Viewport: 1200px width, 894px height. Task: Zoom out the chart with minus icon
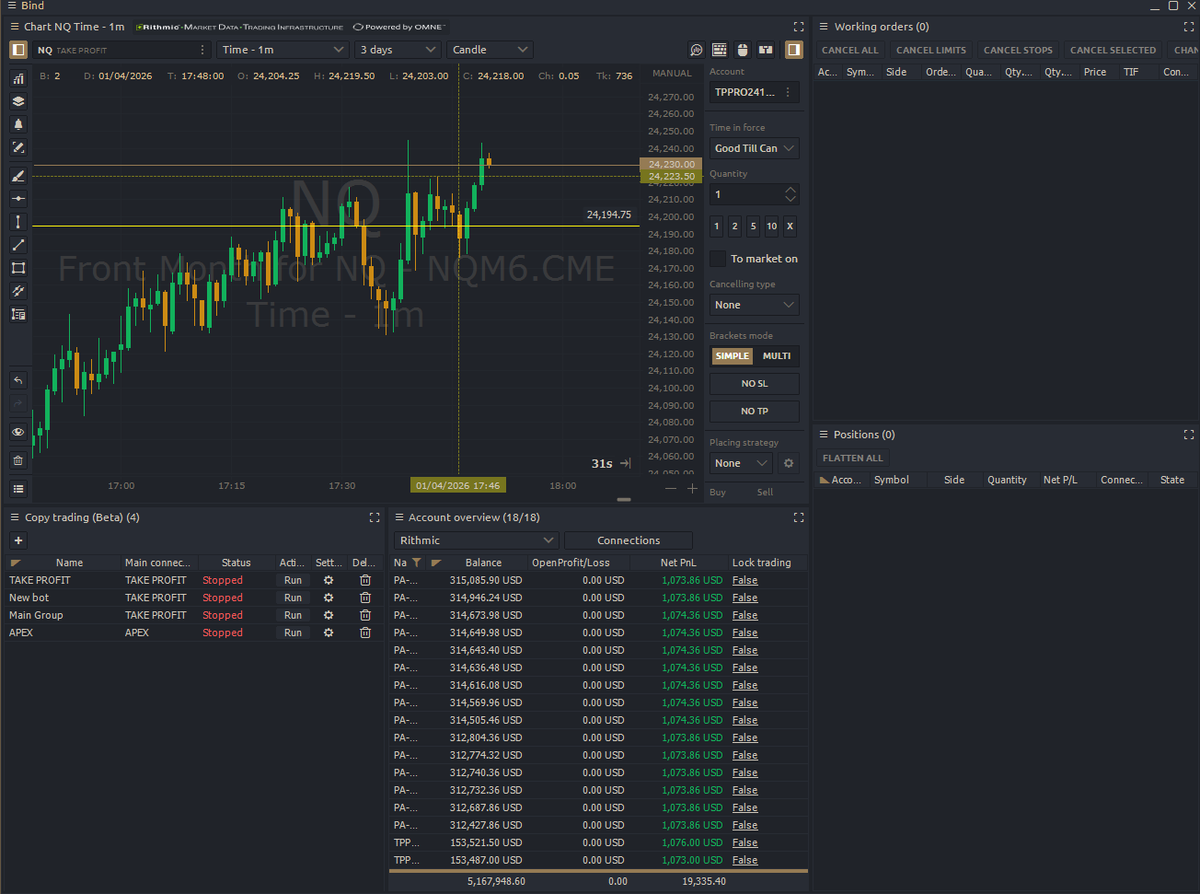[x=671, y=488]
